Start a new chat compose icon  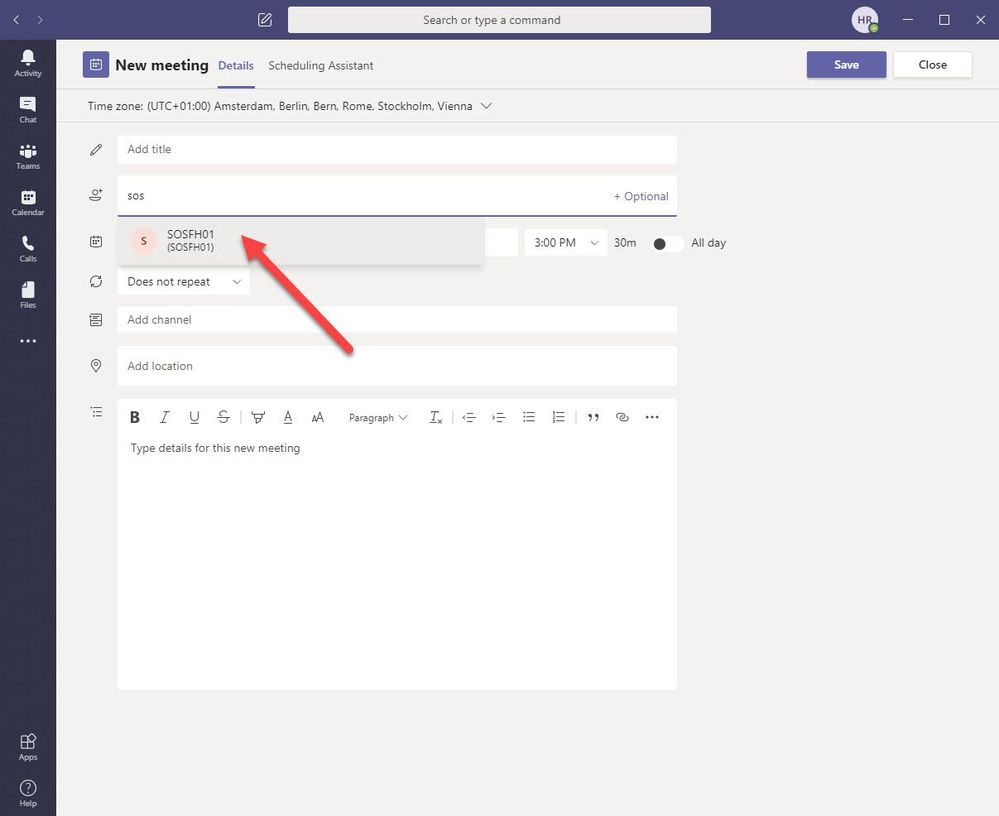click(x=265, y=20)
